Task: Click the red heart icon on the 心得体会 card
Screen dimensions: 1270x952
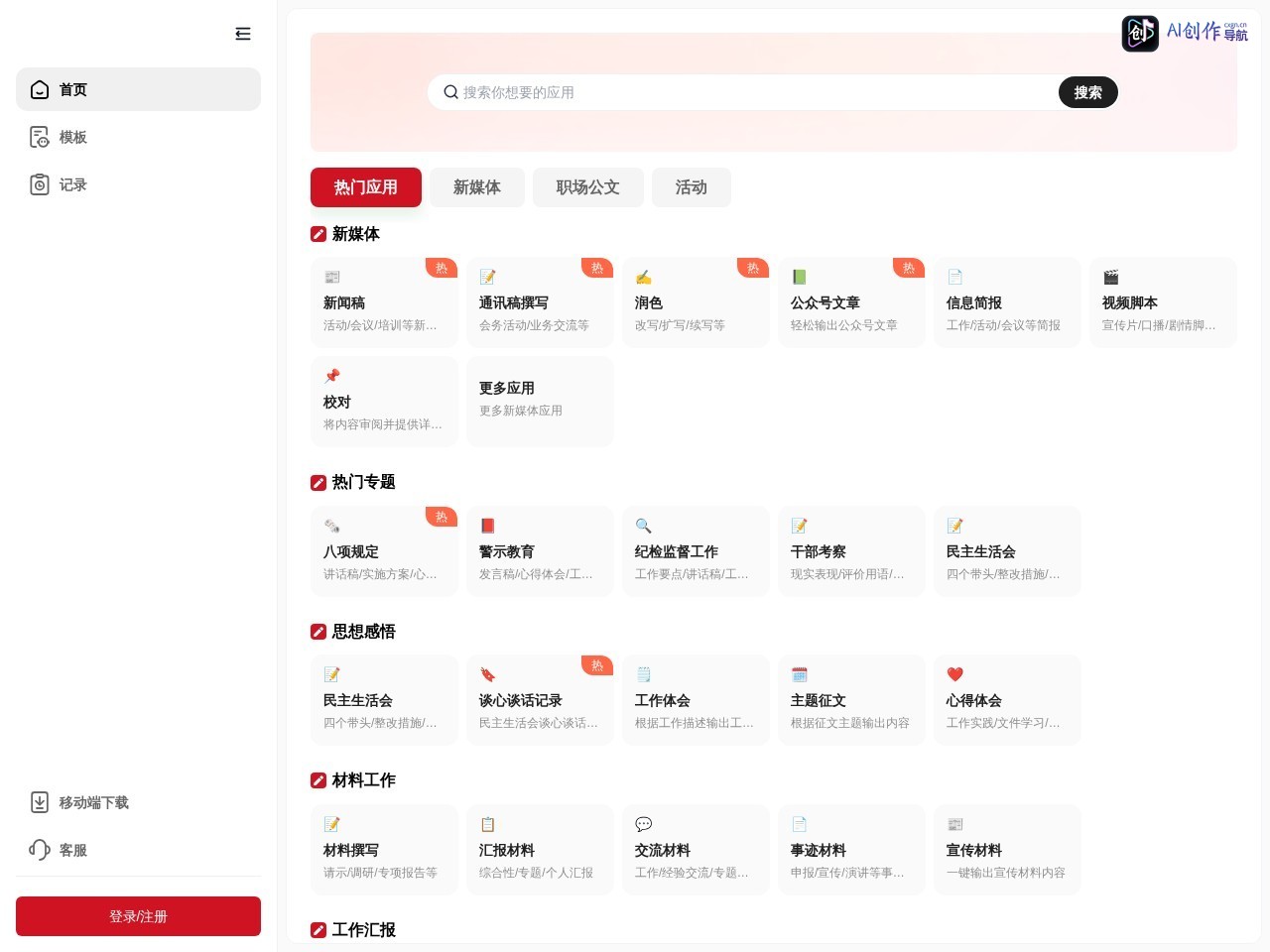Action: click(x=955, y=674)
